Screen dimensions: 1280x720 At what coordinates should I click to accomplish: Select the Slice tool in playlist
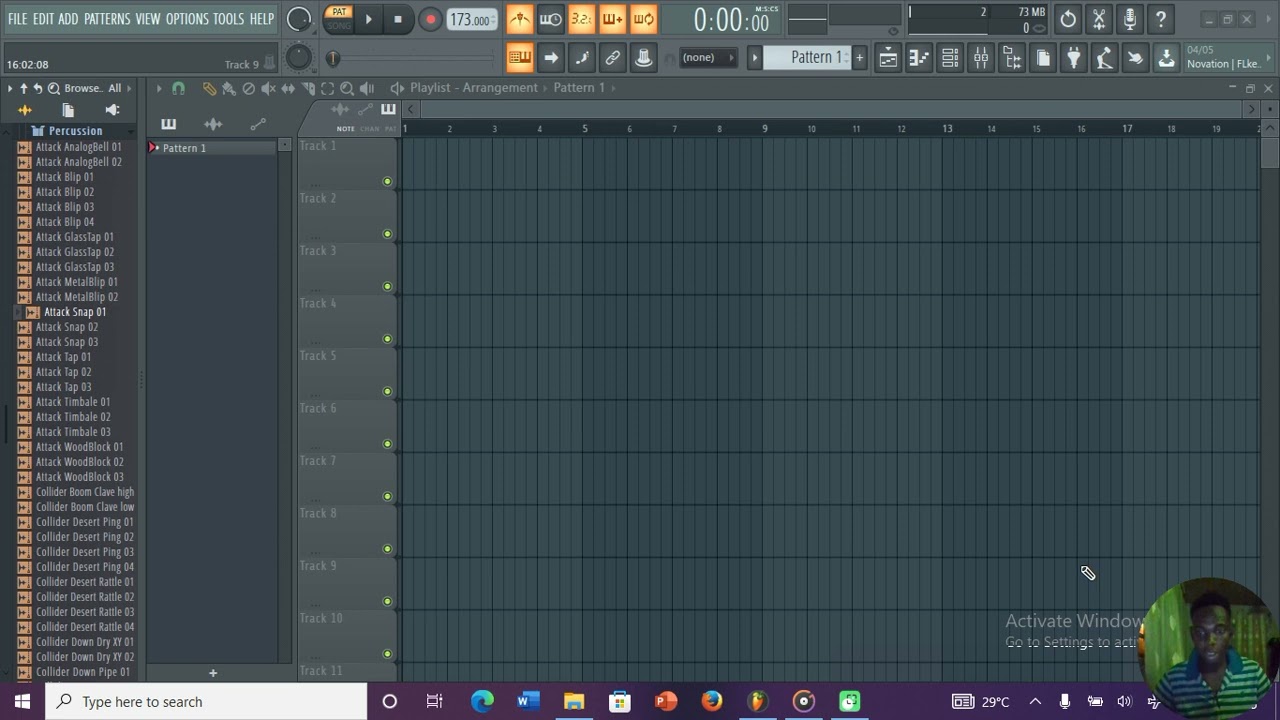point(308,88)
